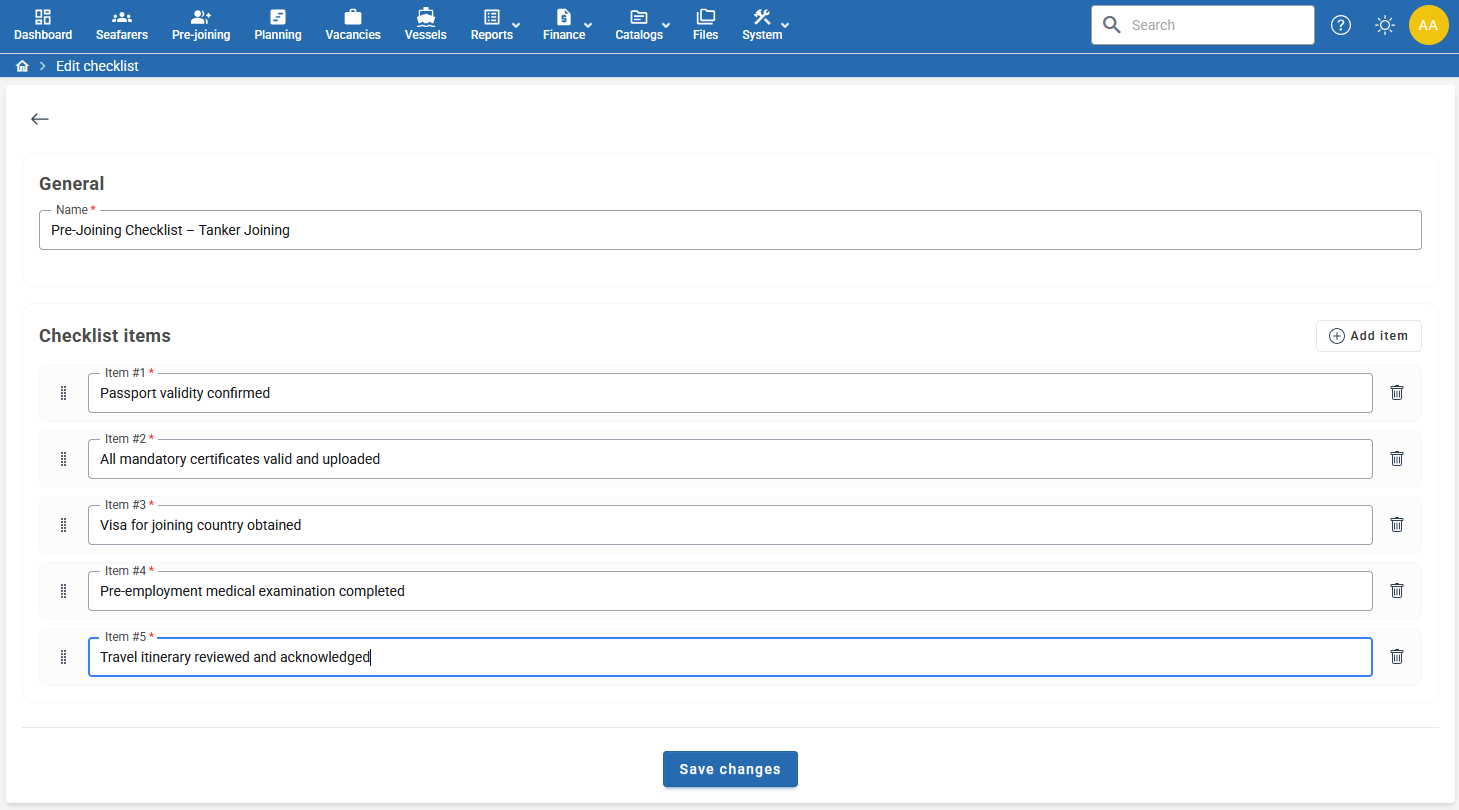Viewport: 1459px width, 810px height.
Task: Delete Item #1 Passport validity confirmed
Action: (1397, 392)
